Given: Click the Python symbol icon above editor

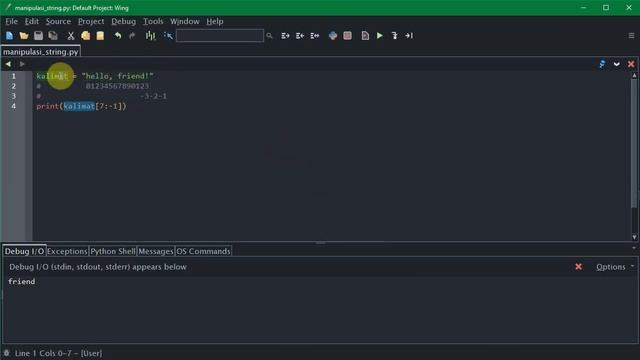Looking at the screenshot, I should (x=602, y=64).
